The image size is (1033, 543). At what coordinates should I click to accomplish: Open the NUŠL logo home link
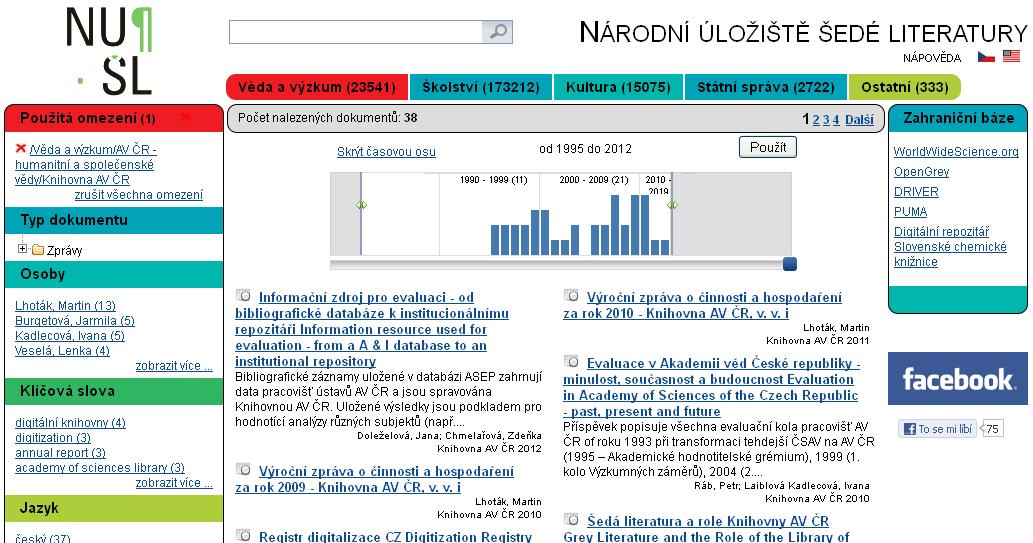click(110, 50)
